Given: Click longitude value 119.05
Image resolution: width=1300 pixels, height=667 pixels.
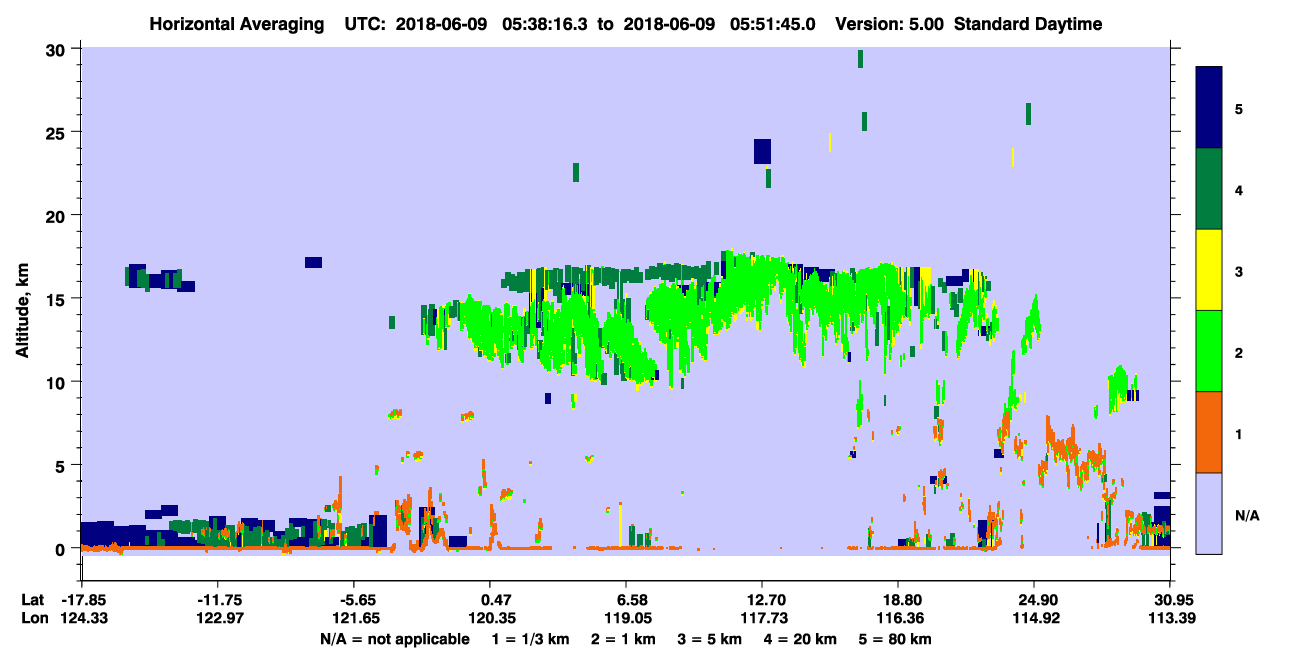Looking at the screenshot, I should coord(626,619).
